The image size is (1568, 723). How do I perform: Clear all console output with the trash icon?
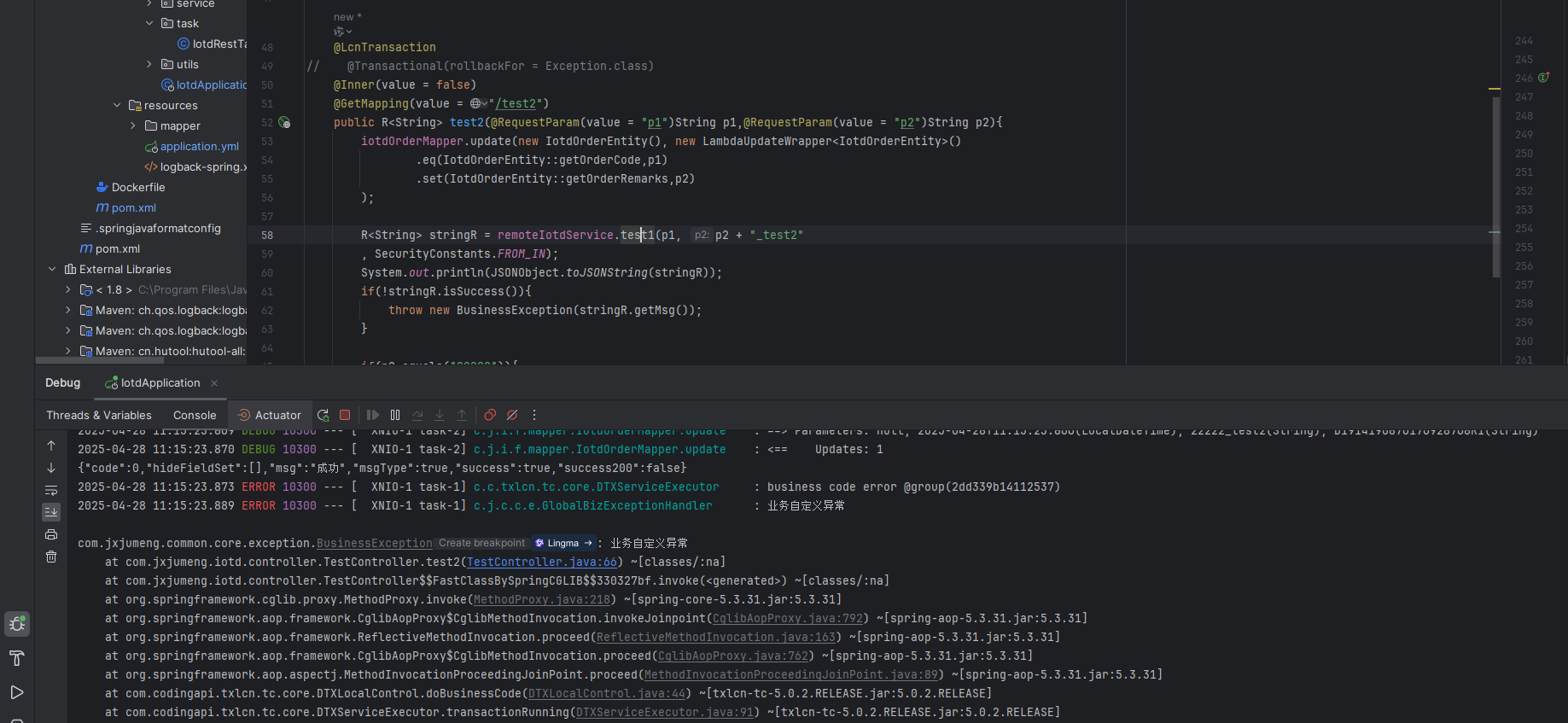pos(51,557)
